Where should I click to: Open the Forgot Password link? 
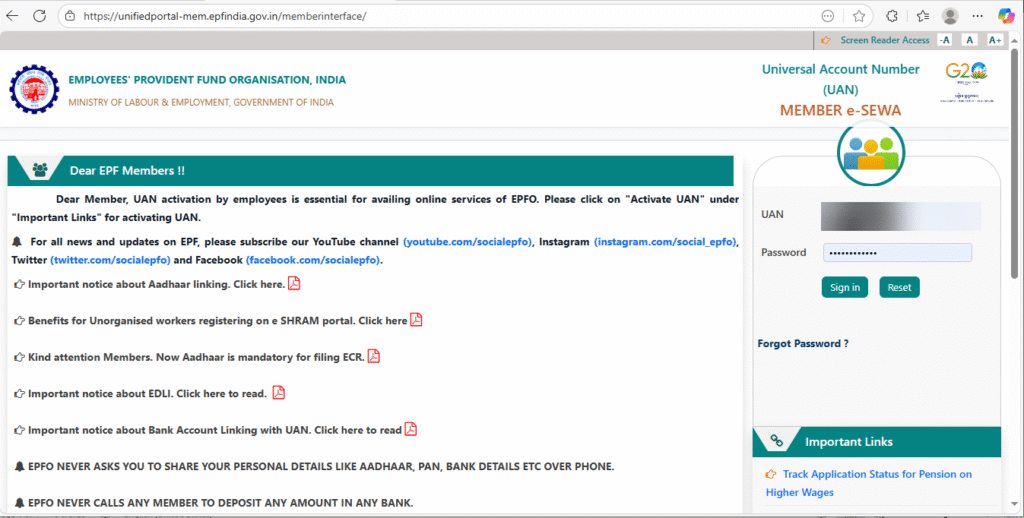click(803, 344)
